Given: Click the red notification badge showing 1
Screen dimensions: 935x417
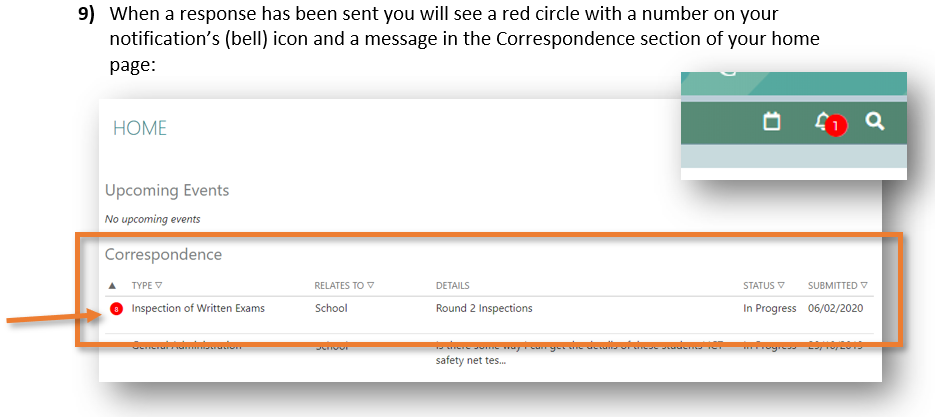Looking at the screenshot, I should tap(836, 125).
